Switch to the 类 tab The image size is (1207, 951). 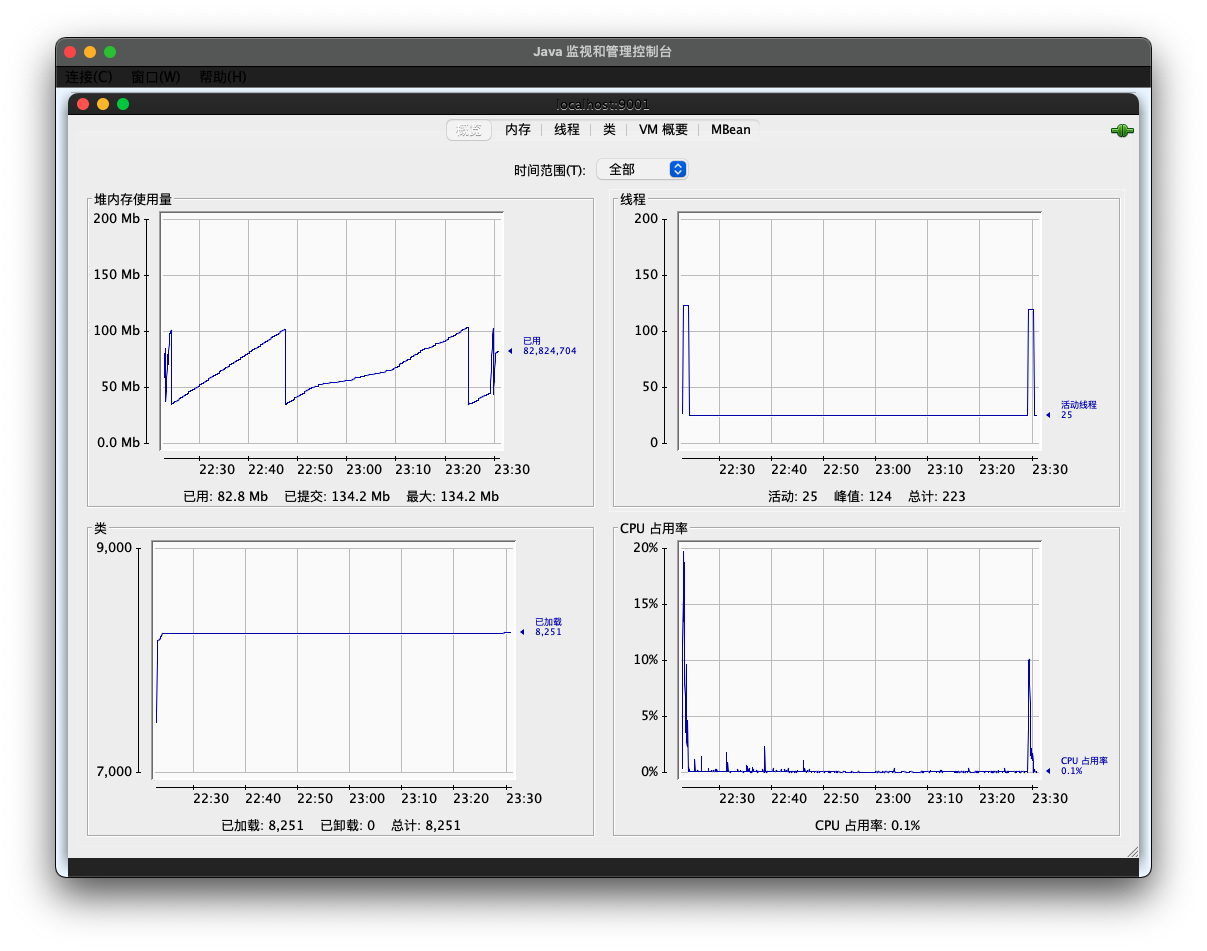coord(609,130)
